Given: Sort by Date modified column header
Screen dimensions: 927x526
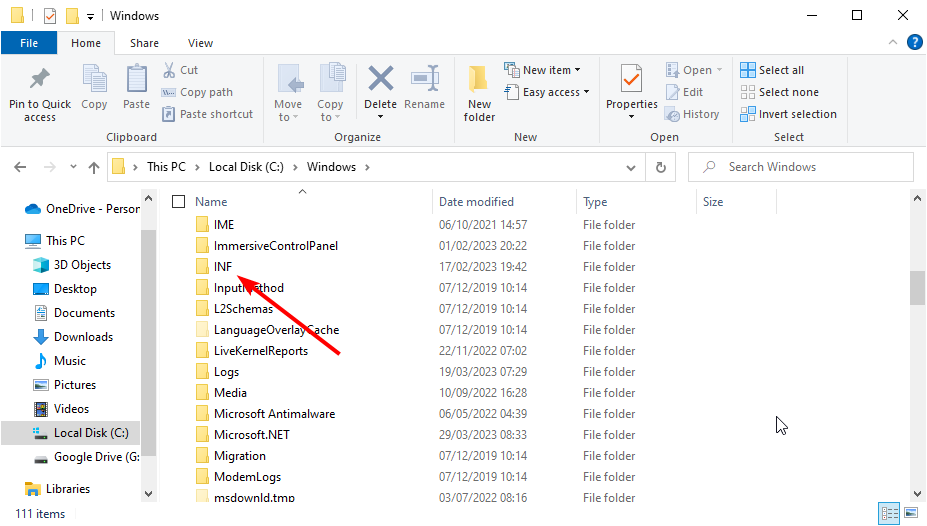Looking at the screenshot, I should pos(476,202).
